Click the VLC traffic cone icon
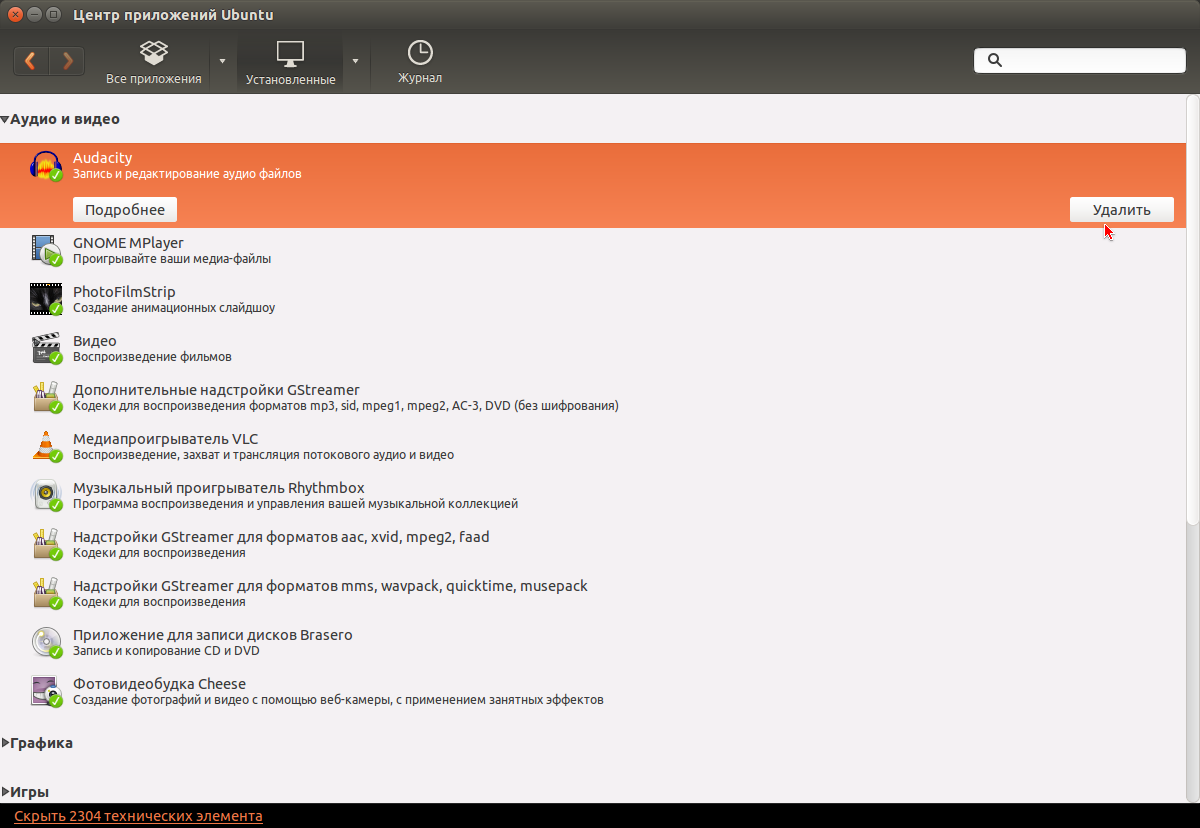This screenshot has width=1200, height=828. point(47,446)
